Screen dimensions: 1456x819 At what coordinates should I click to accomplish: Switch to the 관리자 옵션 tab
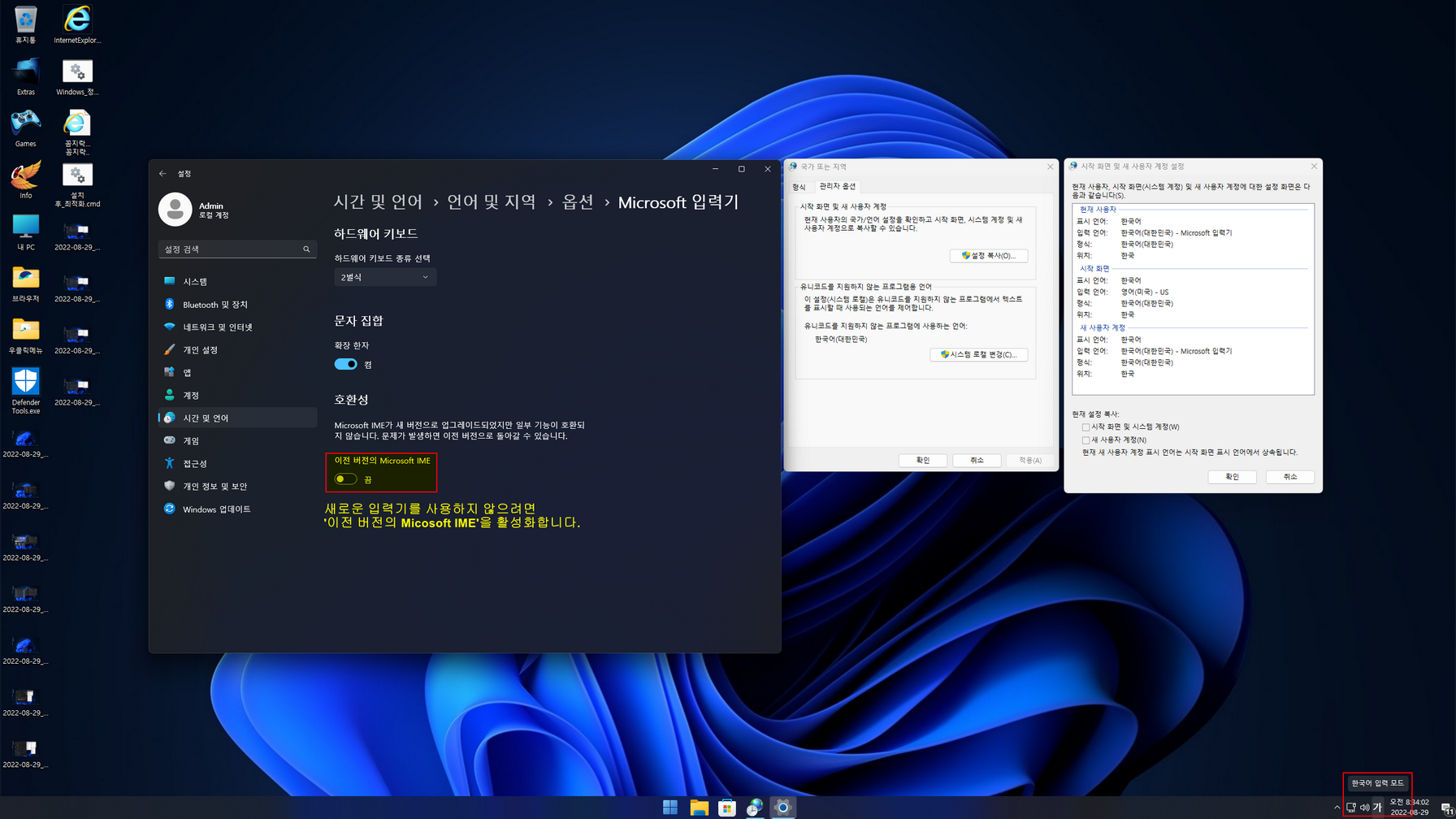[837, 186]
